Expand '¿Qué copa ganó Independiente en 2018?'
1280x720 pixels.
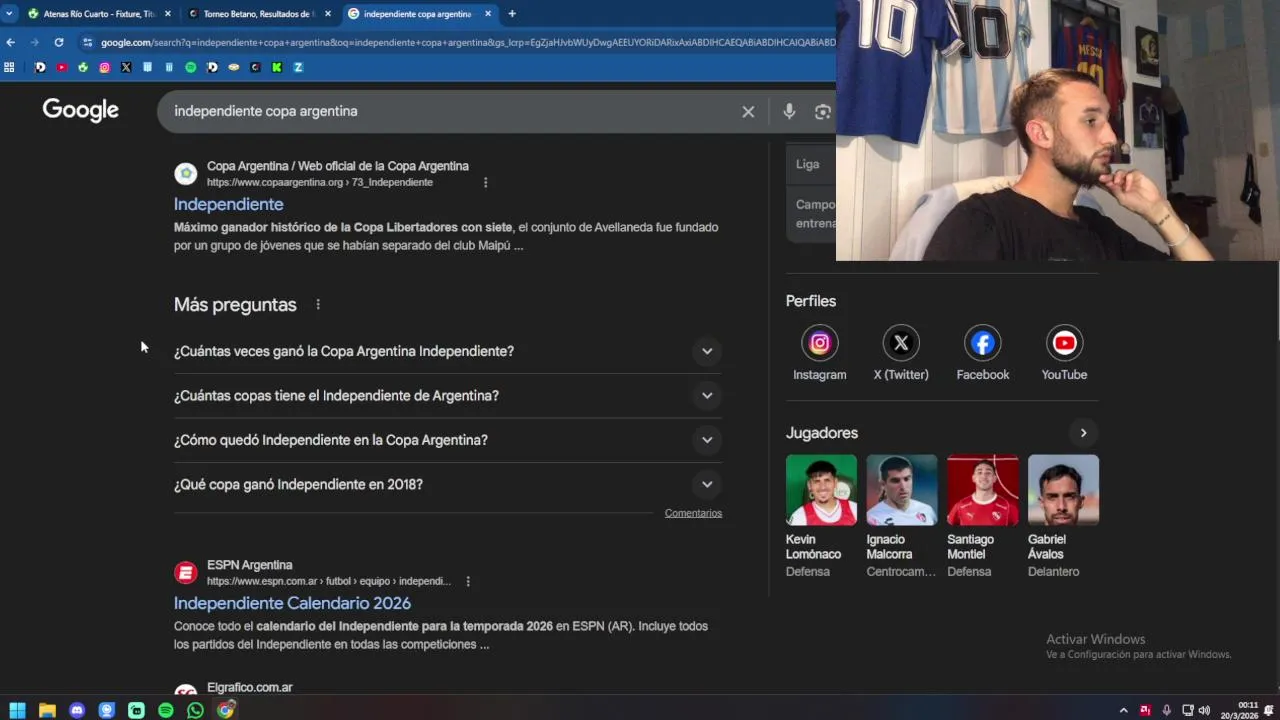coord(447,484)
